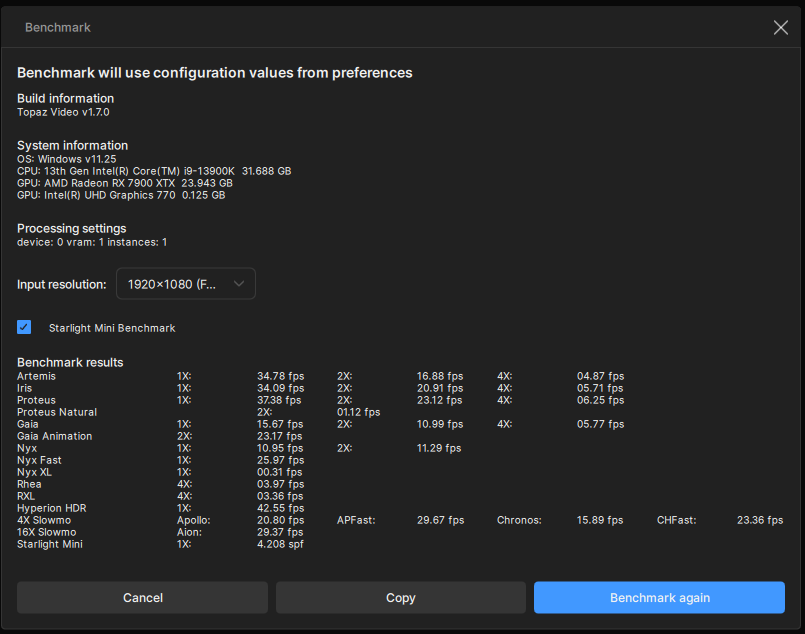Click the 'Hyperion HDR' row label

point(52,508)
